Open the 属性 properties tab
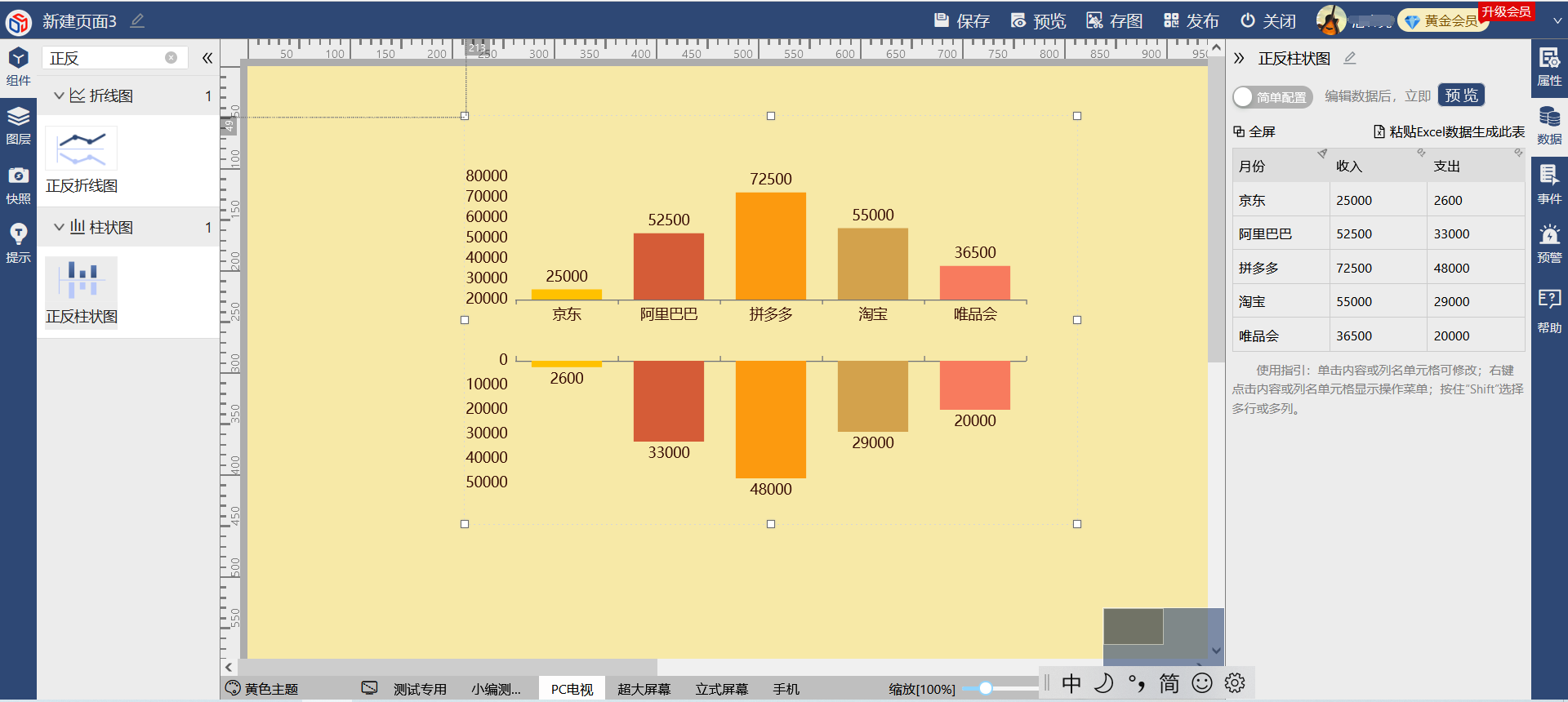 coord(1549,67)
